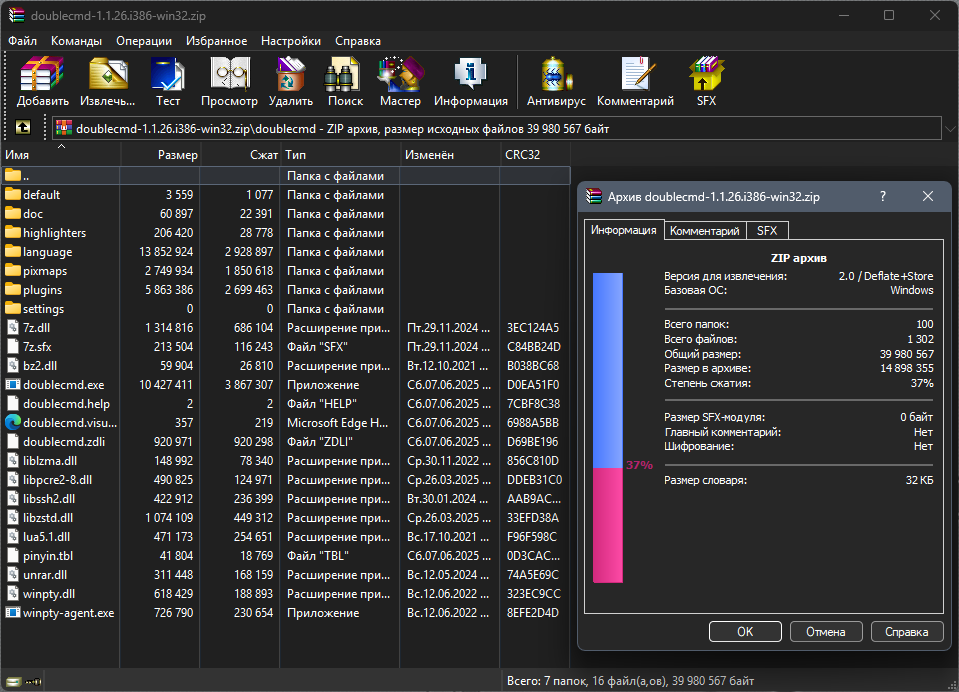959x692 pixels.
Task: Click the disk icon in status bar
Action: (x=13, y=681)
